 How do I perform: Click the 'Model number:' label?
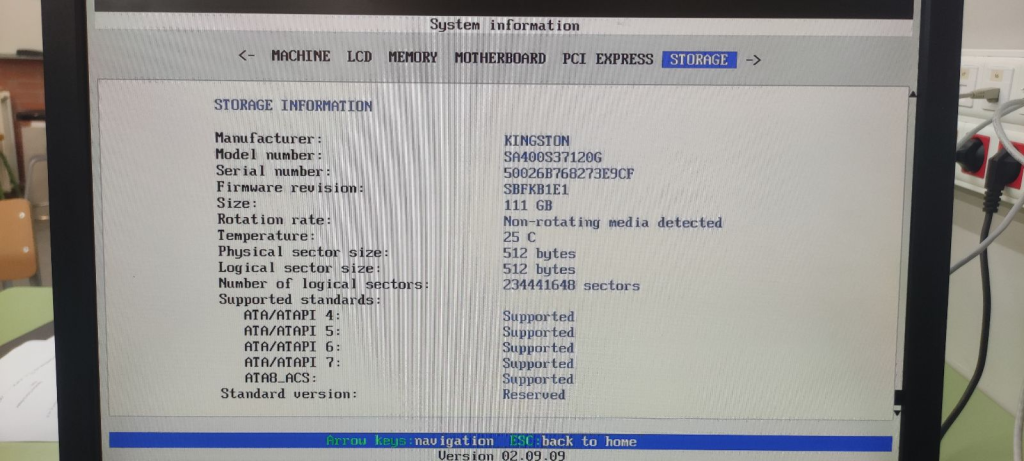tap(269, 155)
